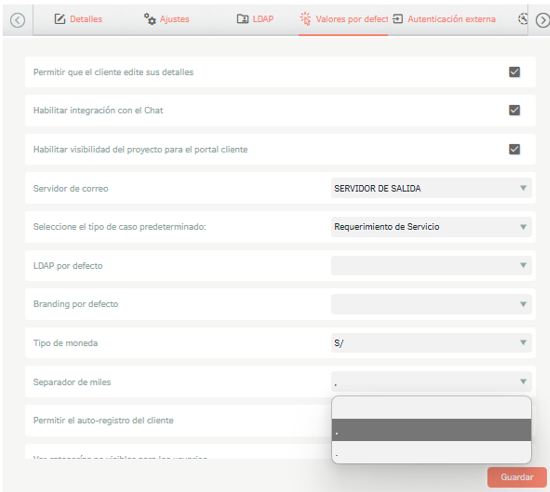Click the partially hidden icon after Autenticación externa

pyautogui.click(x=523, y=19)
